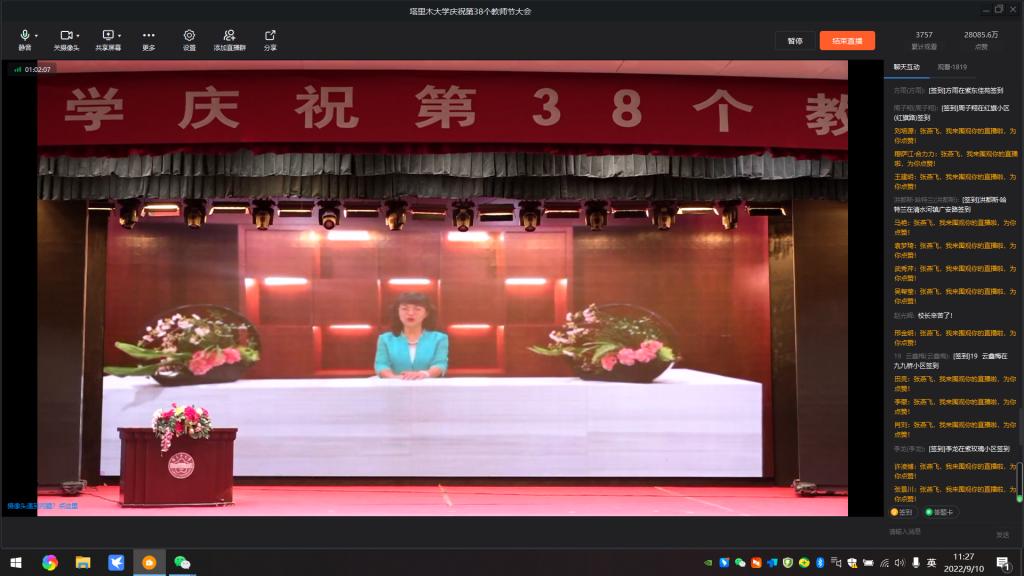Viewport: 1024px width, 576px height.
Task: Open Settings (设置) gear icon
Action: coord(189,36)
